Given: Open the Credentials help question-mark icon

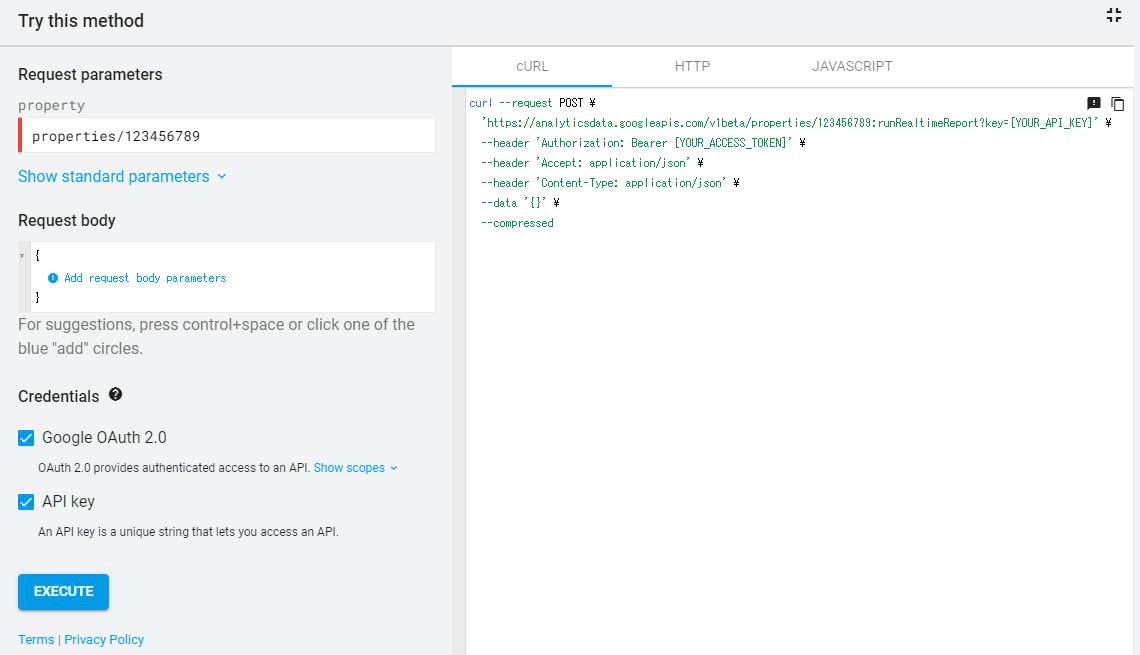Looking at the screenshot, I should tap(115, 395).
